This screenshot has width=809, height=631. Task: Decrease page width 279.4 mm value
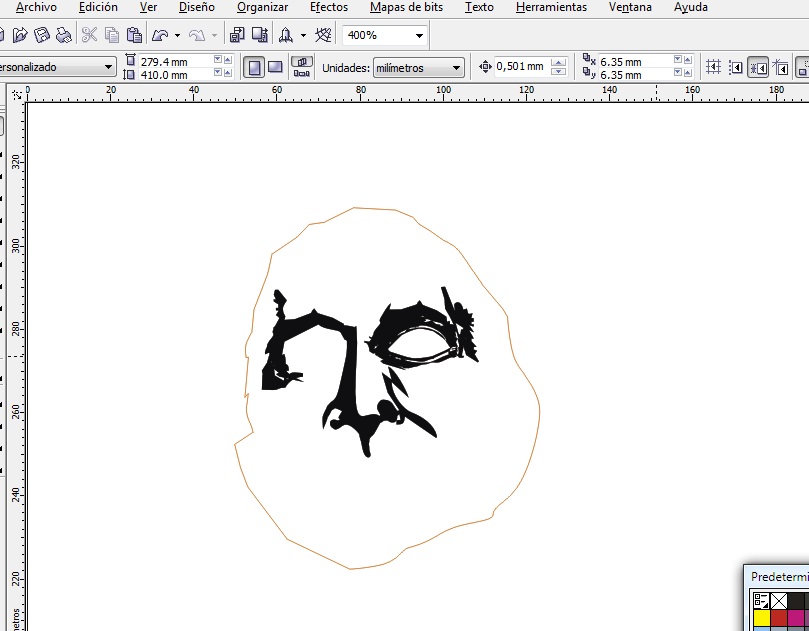click(x=218, y=60)
